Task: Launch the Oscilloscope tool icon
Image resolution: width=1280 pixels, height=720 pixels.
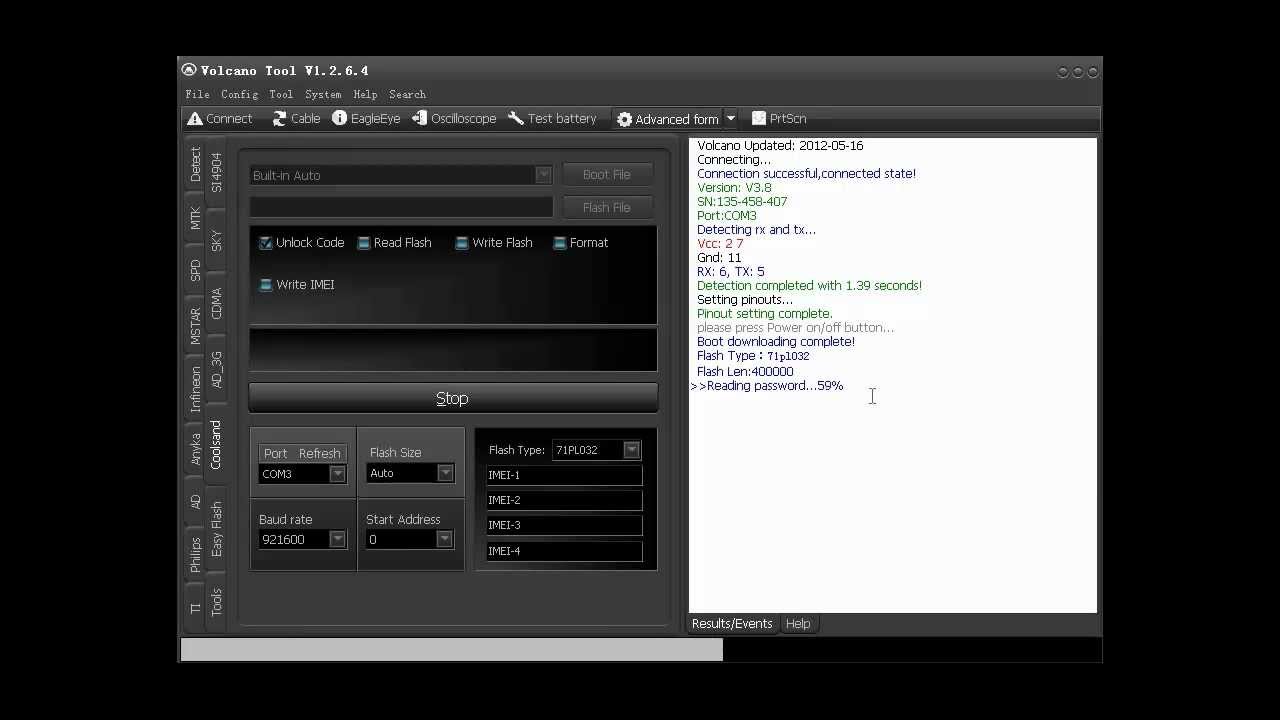Action: (420, 118)
